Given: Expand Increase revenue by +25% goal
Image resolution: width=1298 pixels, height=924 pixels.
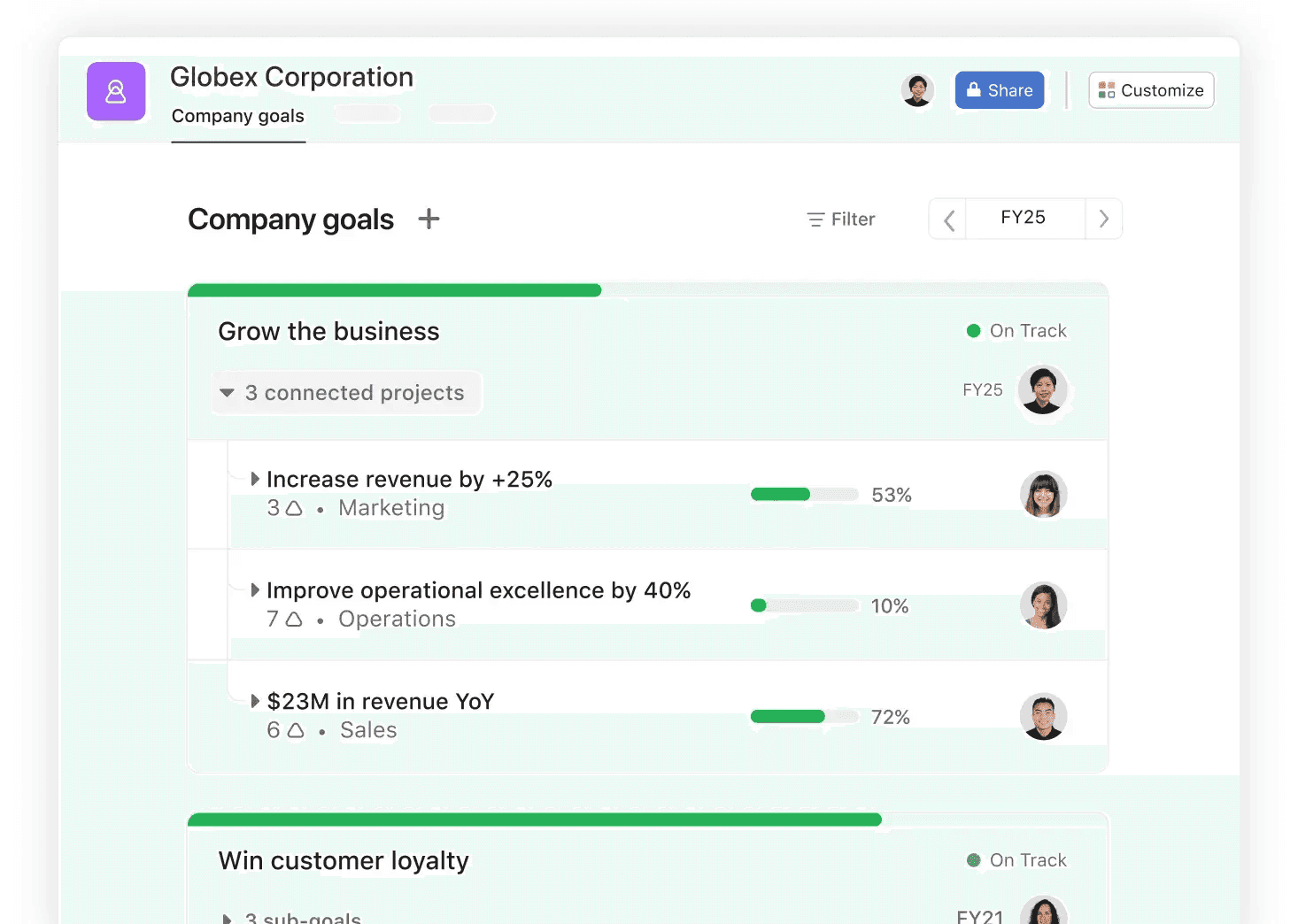Looking at the screenshot, I should click(255, 479).
